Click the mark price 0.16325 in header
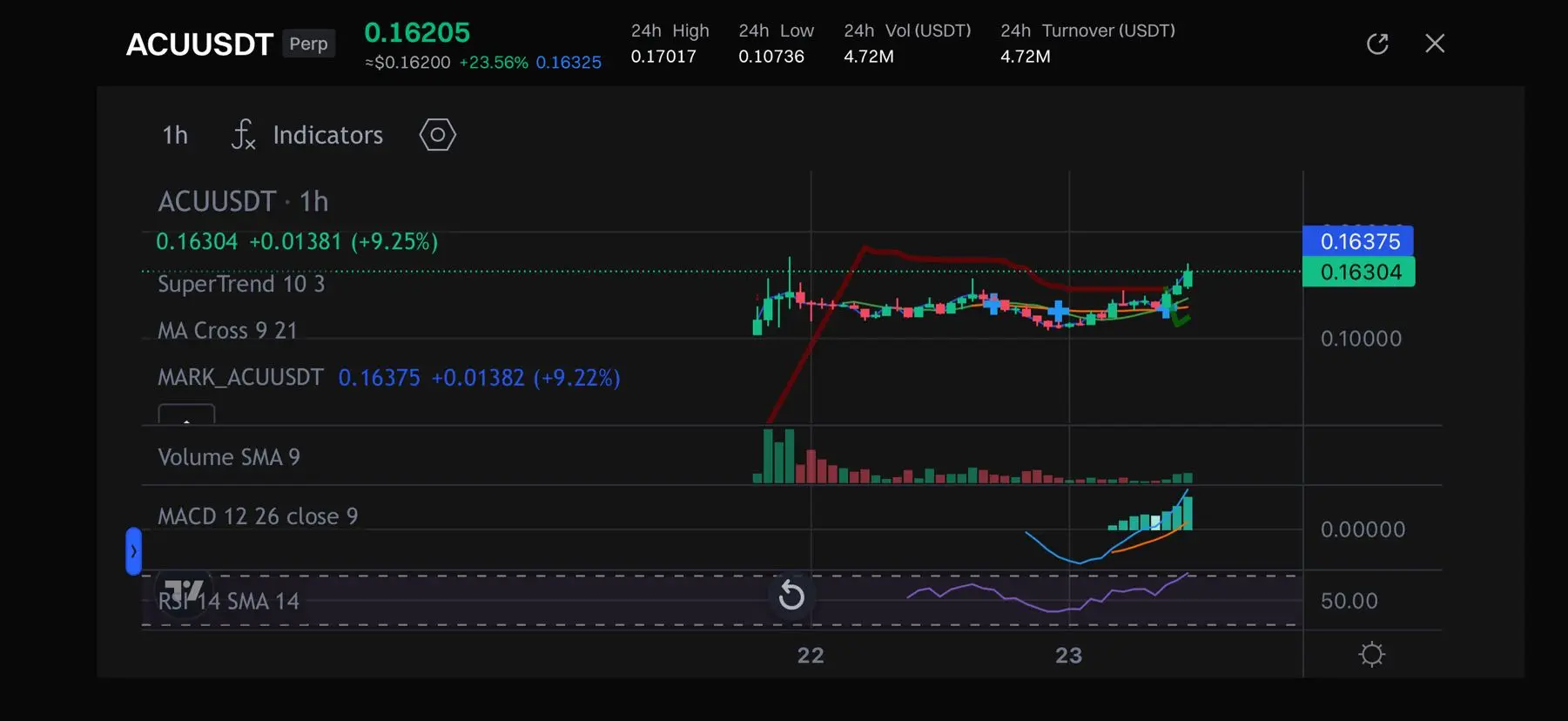 569,63
